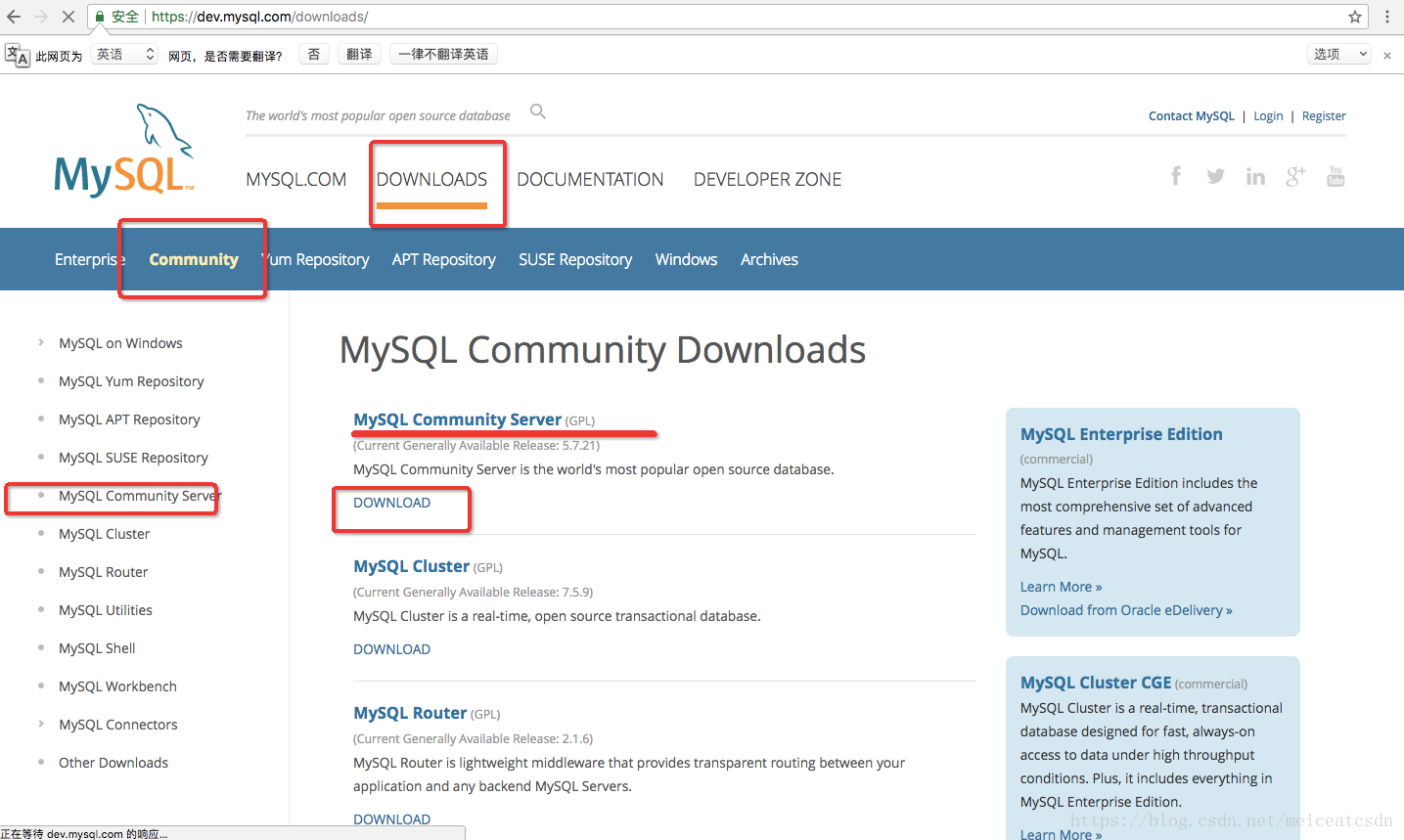Open MySQL Workbench in sidebar
The height and width of the screenshot is (840, 1404).
(x=117, y=686)
